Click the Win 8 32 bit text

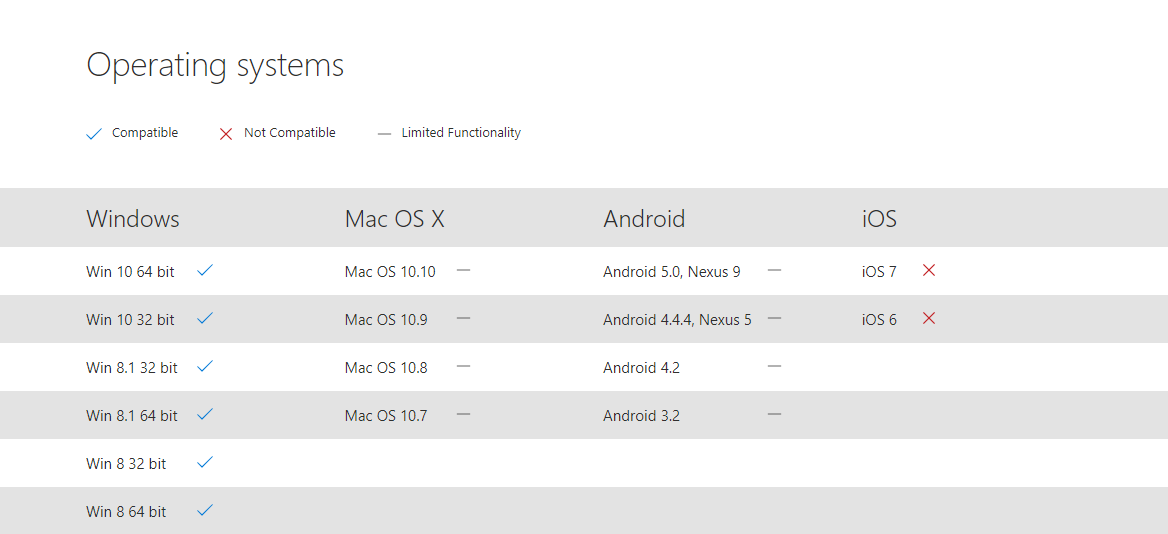(x=126, y=463)
